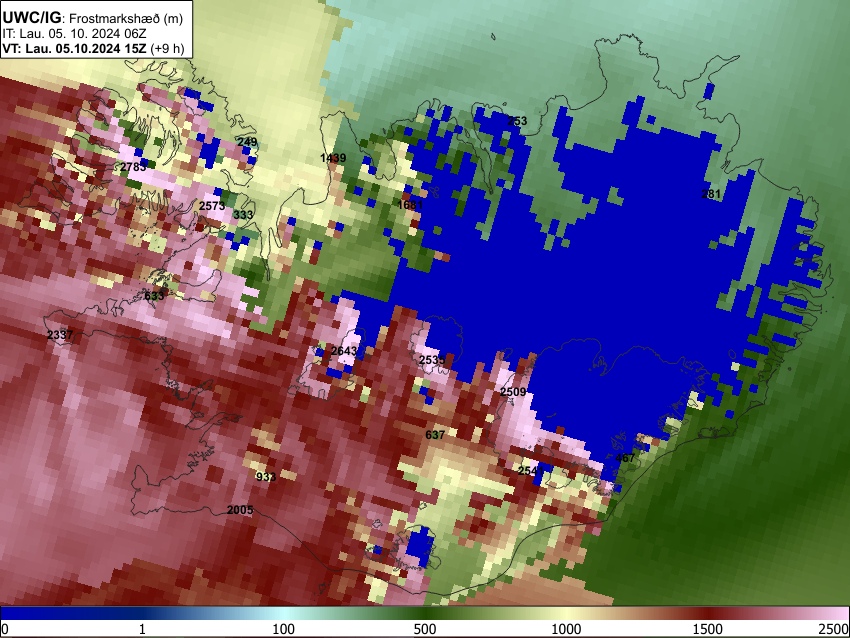Click the map value label 637
The height and width of the screenshot is (638, 850).
(435, 435)
